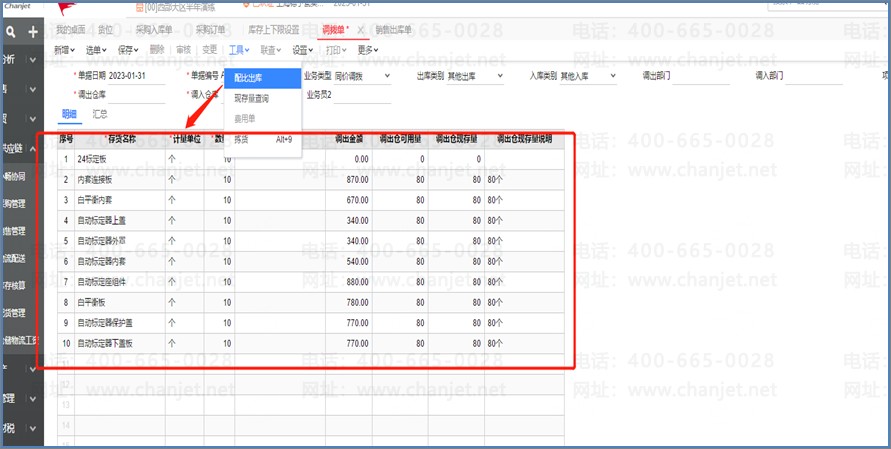Open the 设置 toolbar menu
Image resolution: width=891 pixels, height=449 pixels.
point(304,49)
